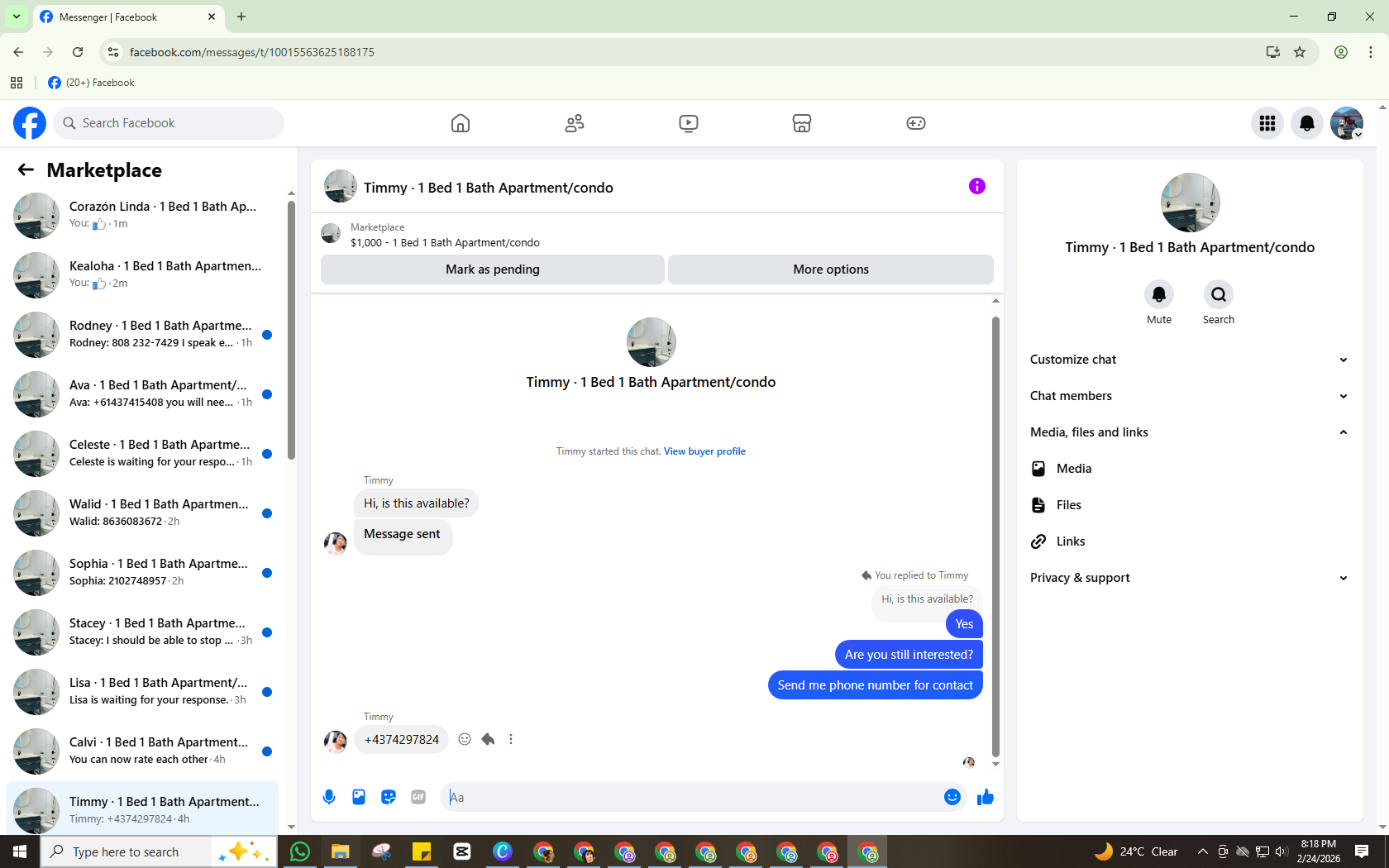Search in conversation via magnifier icon
The image size is (1389, 868).
click(x=1219, y=294)
